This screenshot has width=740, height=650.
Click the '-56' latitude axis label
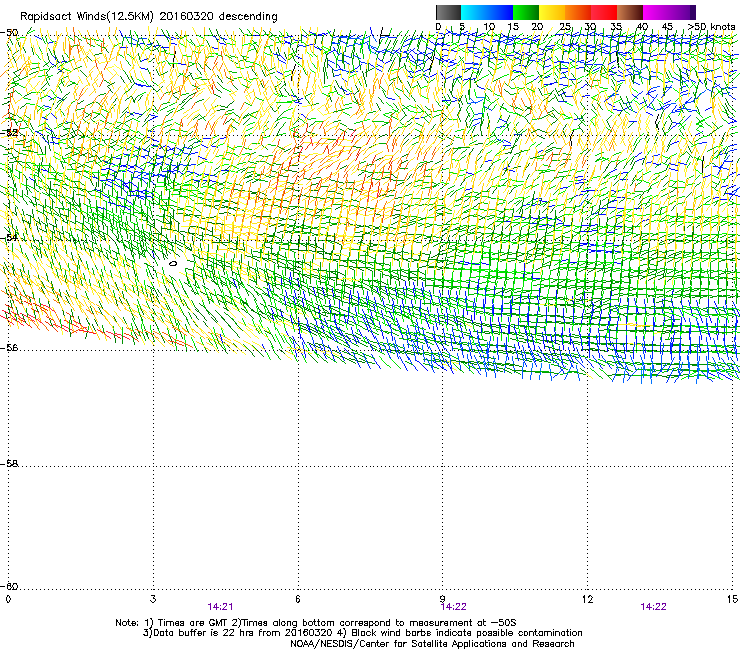9,347
